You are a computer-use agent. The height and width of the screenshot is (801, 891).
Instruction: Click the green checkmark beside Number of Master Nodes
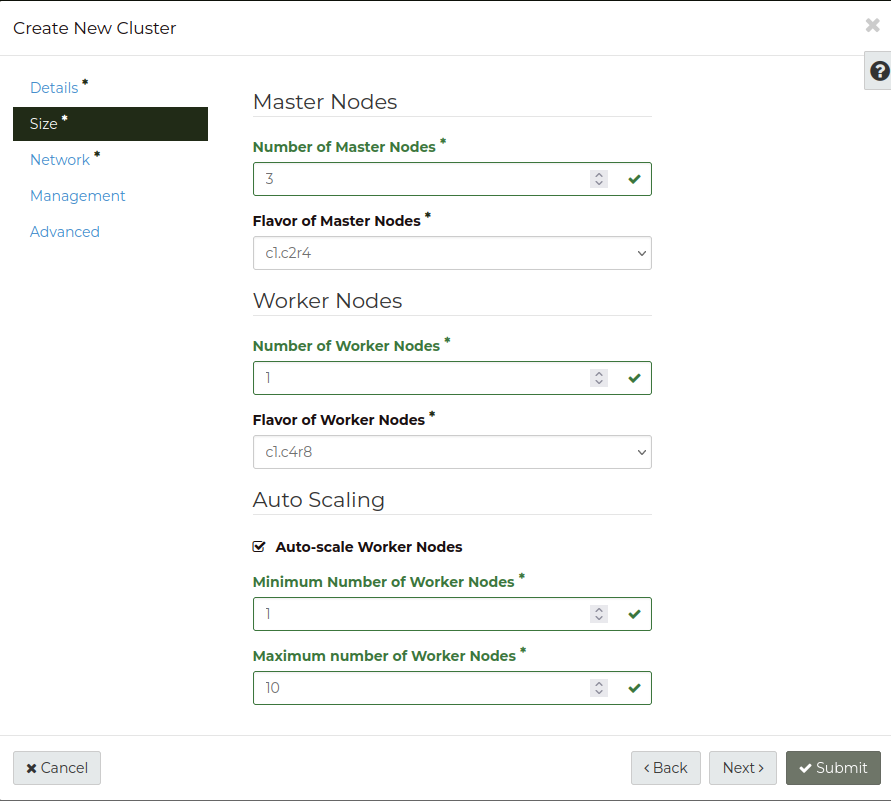pyautogui.click(x=633, y=178)
